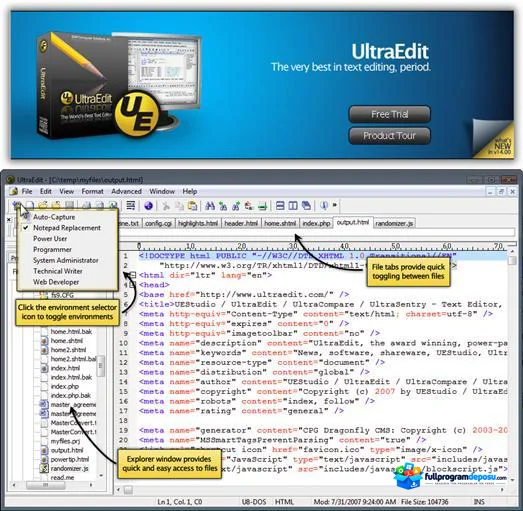This screenshot has height=511, width=523.
Task: Open the Advanced menu
Action: point(126,191)
